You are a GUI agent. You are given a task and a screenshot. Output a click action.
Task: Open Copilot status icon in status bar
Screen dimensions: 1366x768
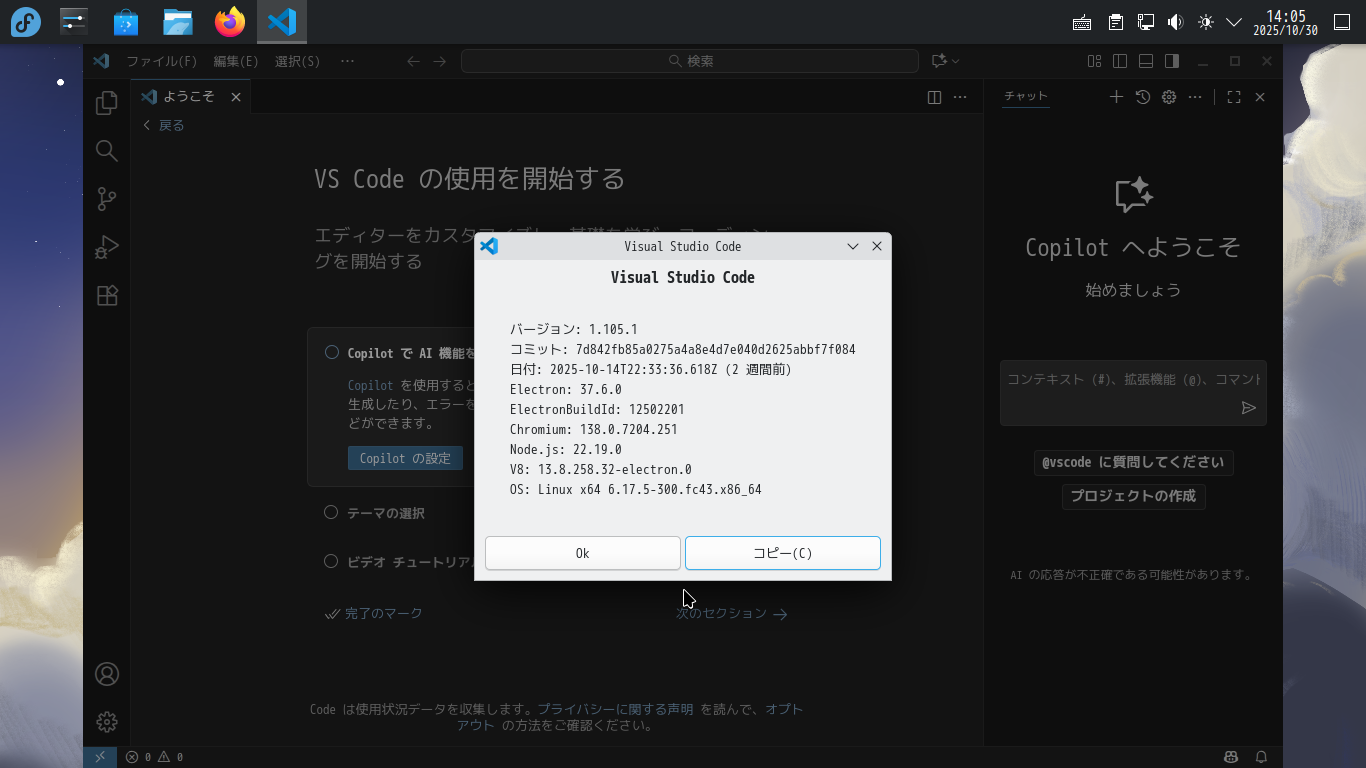pos(1231,757)
